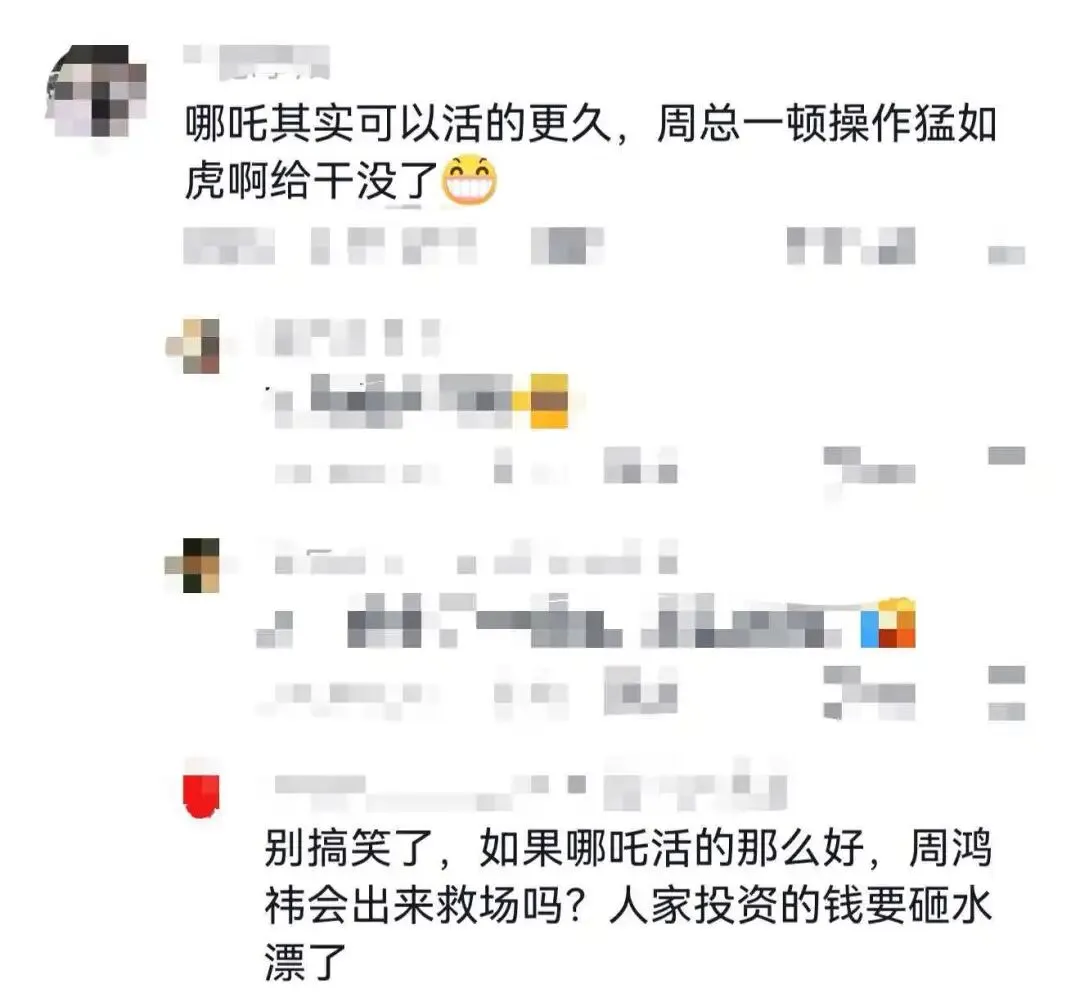Tap the blurred like count under the second reply

coord(869,693)
